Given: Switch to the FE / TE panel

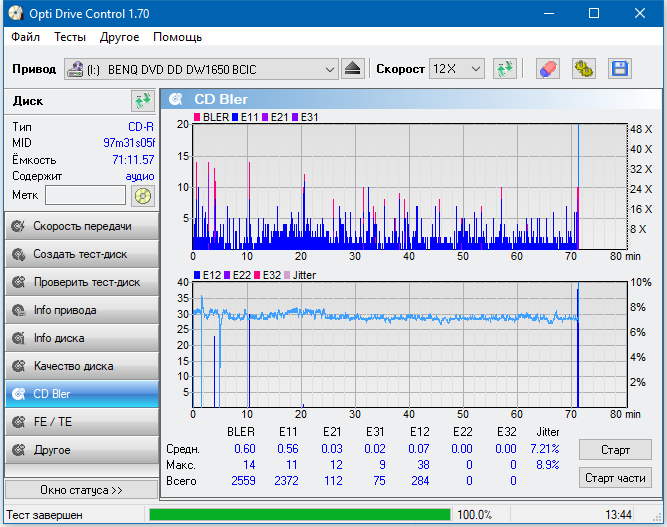Looking at the screenshot, I should click(81, 422).
